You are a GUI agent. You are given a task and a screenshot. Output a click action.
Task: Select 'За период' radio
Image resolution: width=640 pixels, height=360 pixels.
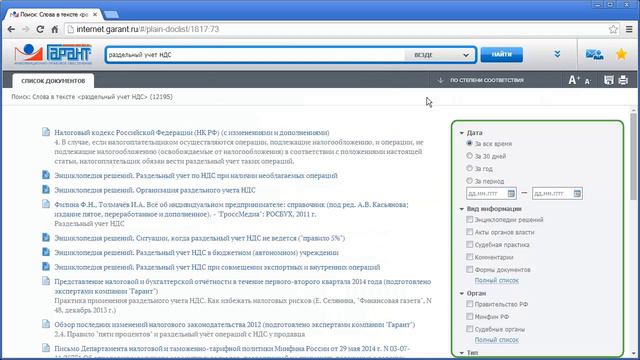[x=469, y=180]
